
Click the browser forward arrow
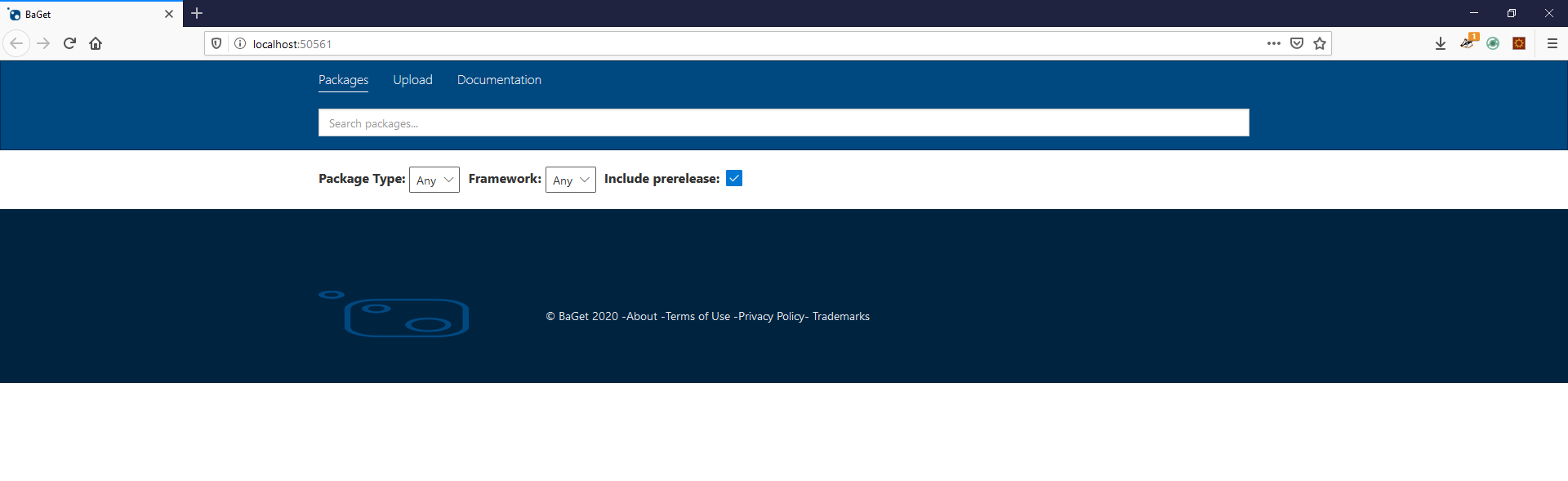click(43, 43)
